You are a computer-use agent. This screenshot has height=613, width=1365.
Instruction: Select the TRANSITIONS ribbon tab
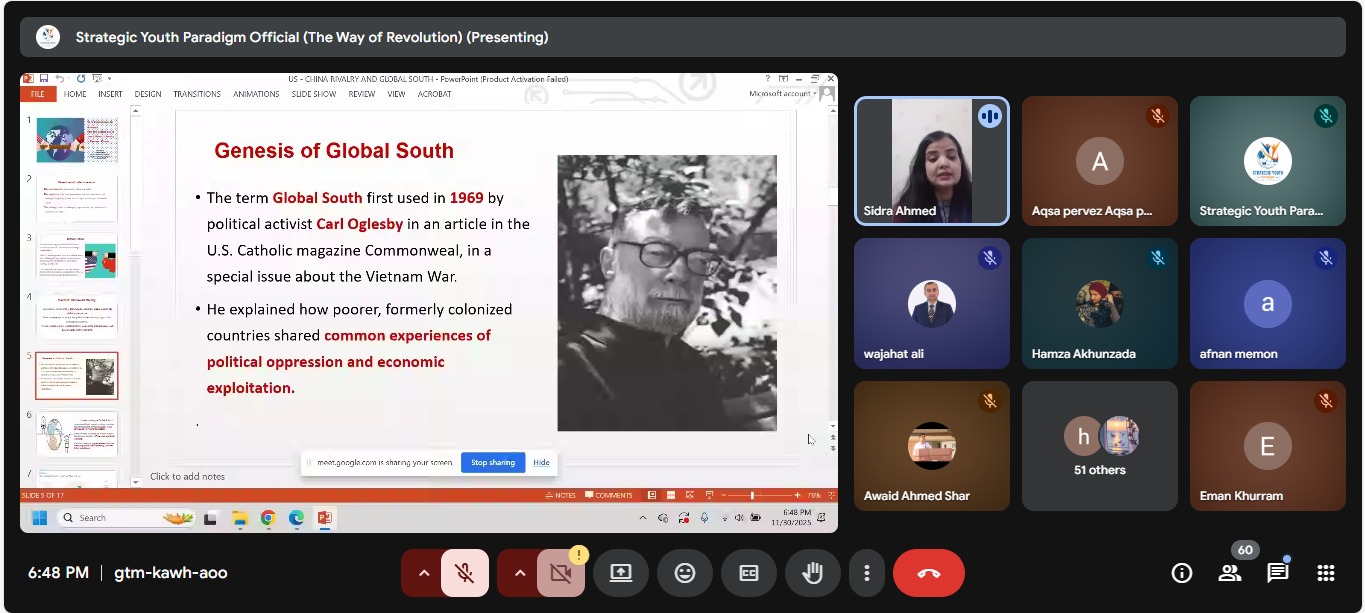(x=196, y=94)
